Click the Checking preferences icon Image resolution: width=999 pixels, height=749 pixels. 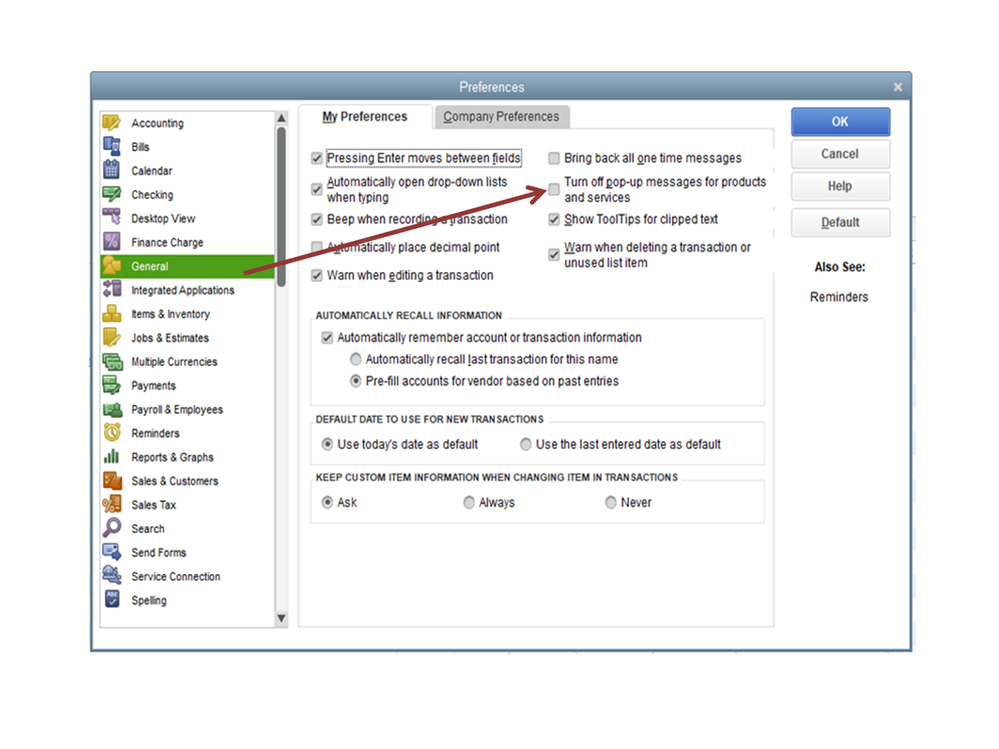(x=111, y=194)
